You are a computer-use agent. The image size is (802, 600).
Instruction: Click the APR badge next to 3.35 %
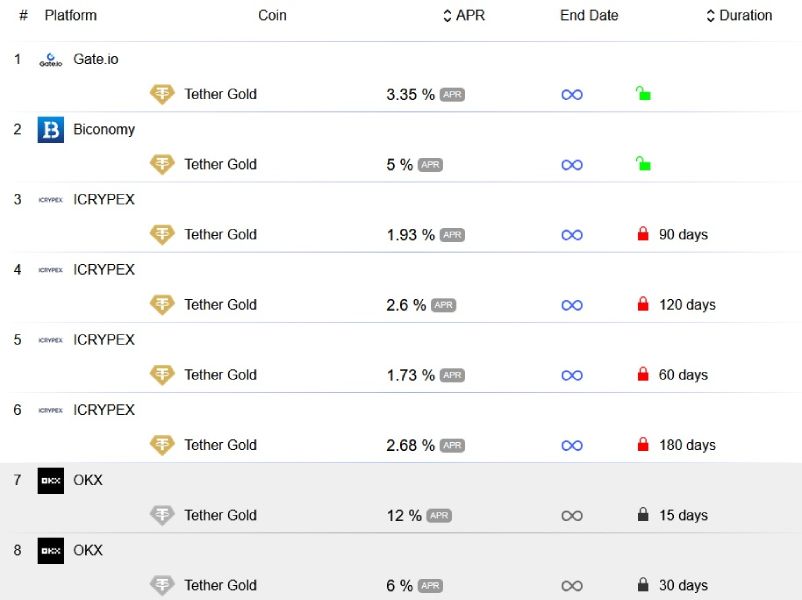(452, 95)
